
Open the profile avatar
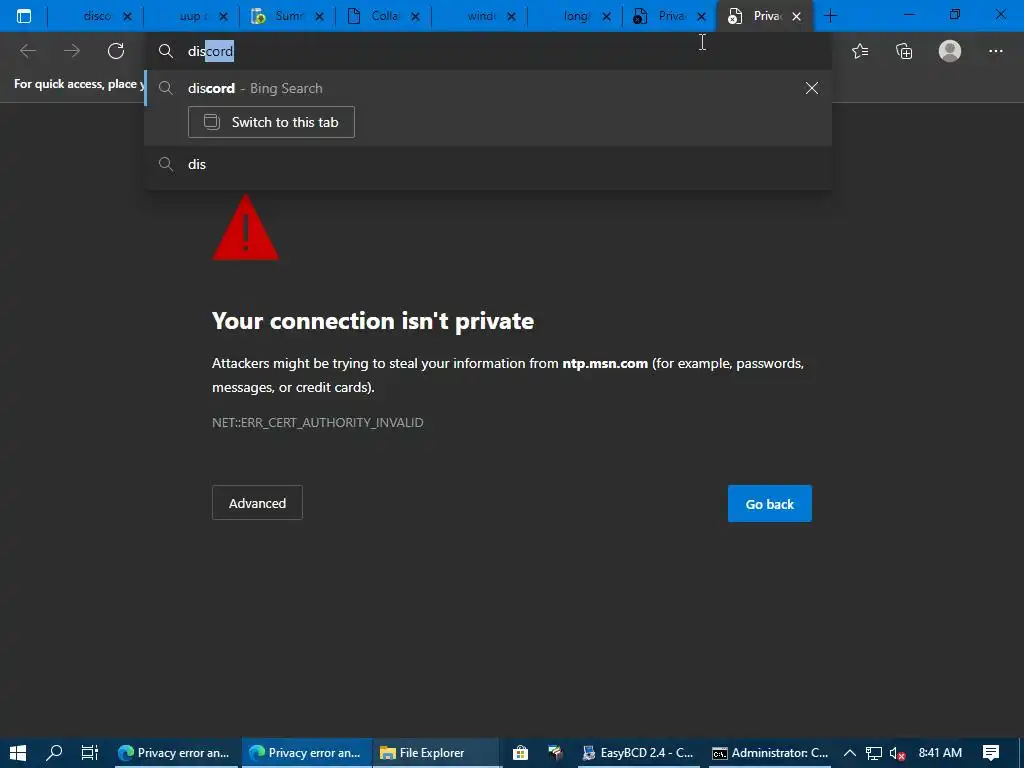pos(950,51)
